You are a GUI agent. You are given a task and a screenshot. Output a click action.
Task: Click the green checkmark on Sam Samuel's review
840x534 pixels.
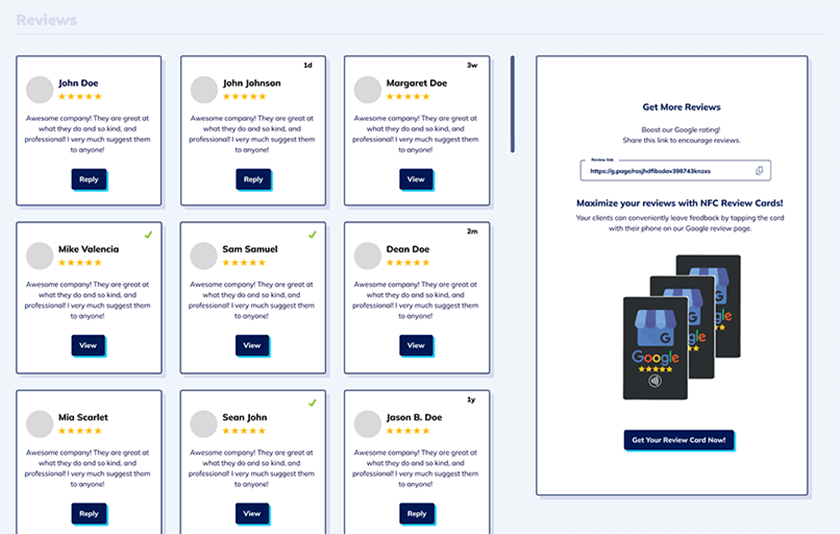click(x=312, y=235)
